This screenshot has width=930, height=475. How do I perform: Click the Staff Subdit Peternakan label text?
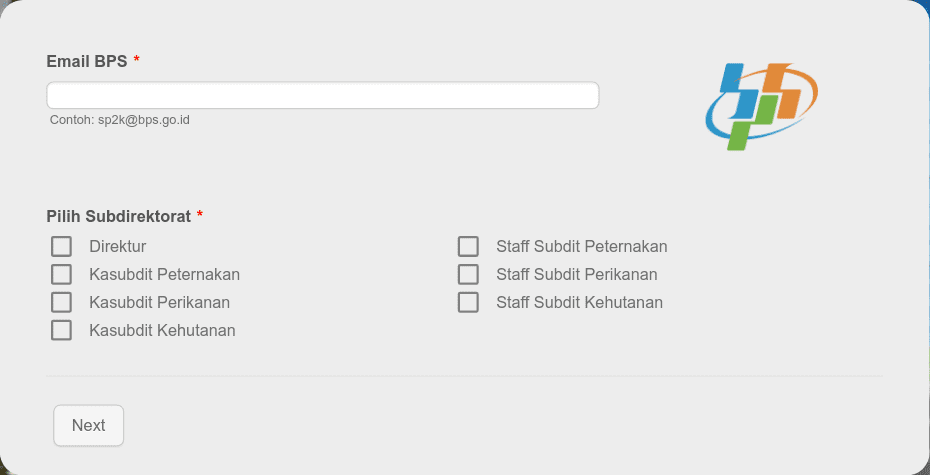click(x=582, y=247)
